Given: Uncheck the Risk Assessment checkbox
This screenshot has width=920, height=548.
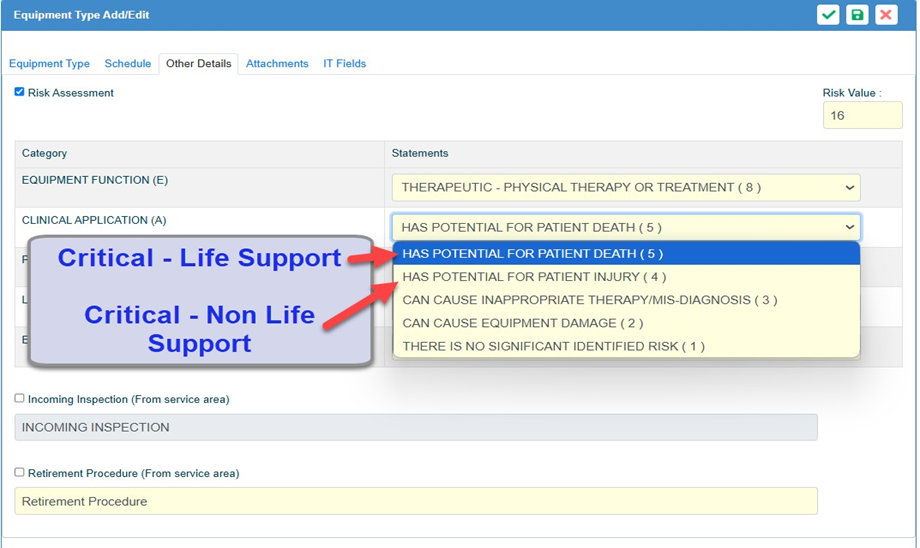Looking at the screenshot, I should 19,92.
